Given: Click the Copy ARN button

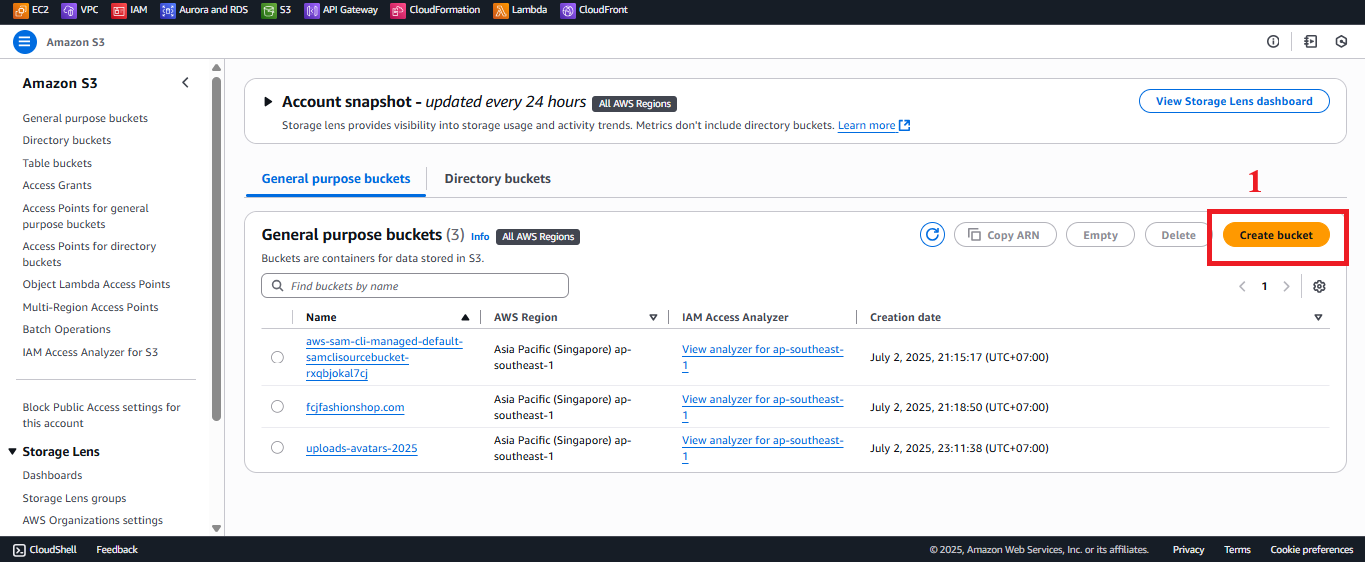Looking at the screenshot, I should pos(1004,235).
